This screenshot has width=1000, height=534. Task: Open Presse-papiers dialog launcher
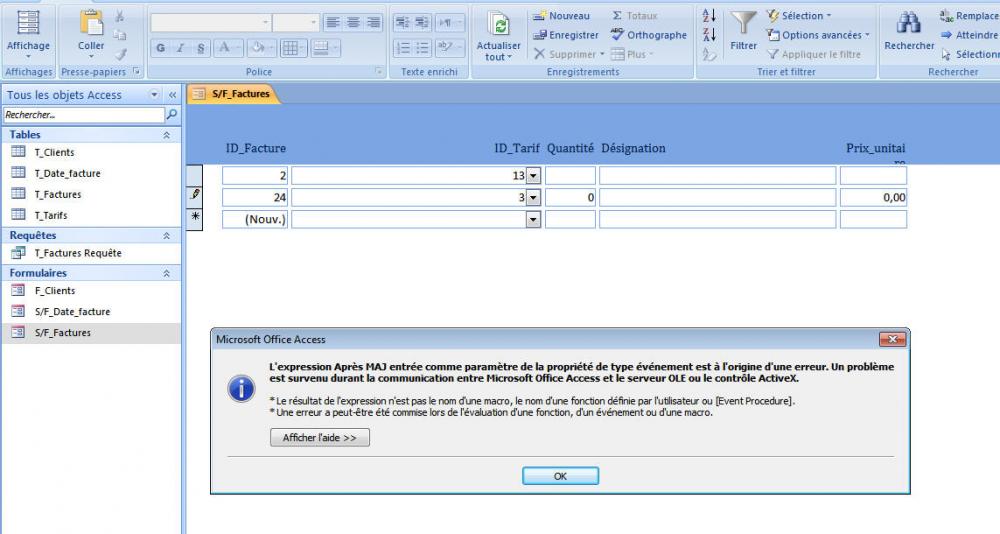136,71
